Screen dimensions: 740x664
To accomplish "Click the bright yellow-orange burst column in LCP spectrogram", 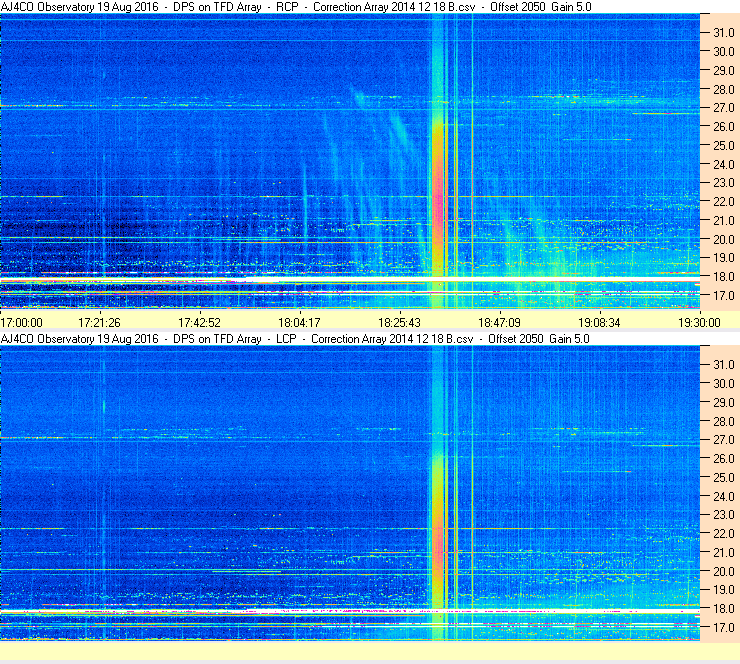I will coord(438,529).
